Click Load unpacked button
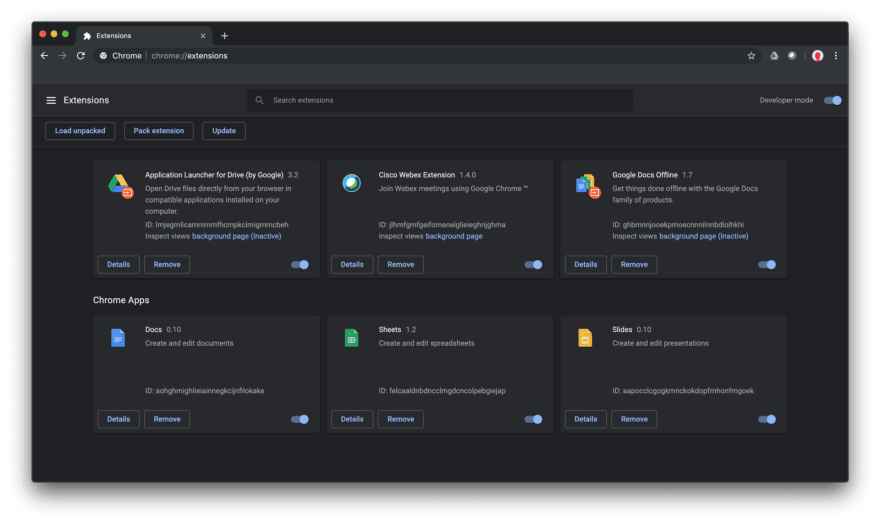This screenshot has width=880, height=524. [x=80, y=131]
